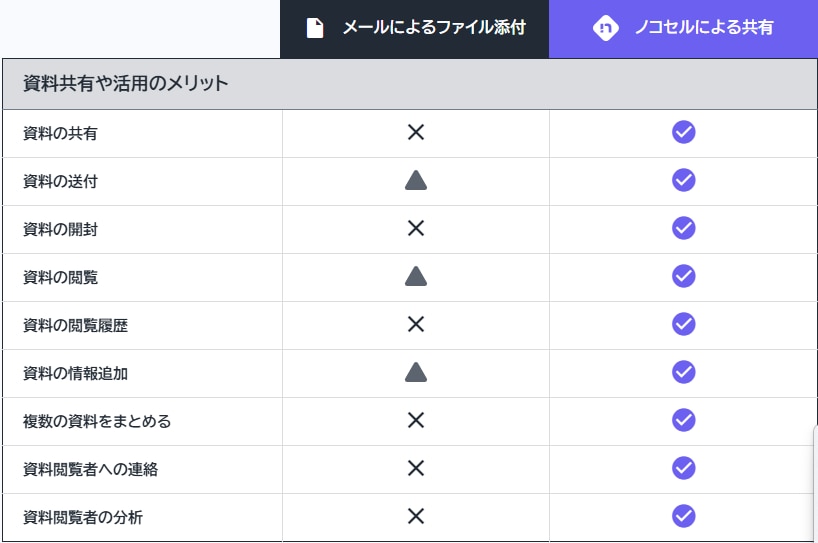Screen dimensions: 818x543
Task: Click the triangle icon in the 資料の情報追加 row
Action: (416, 372)
